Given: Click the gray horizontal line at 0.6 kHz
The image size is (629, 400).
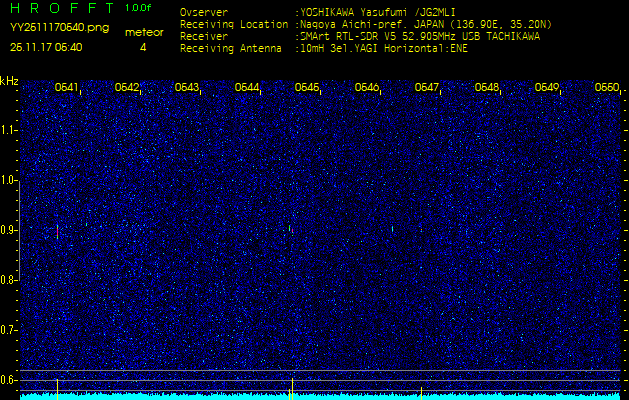Looking at the screenshot, I should pos(320,380).
